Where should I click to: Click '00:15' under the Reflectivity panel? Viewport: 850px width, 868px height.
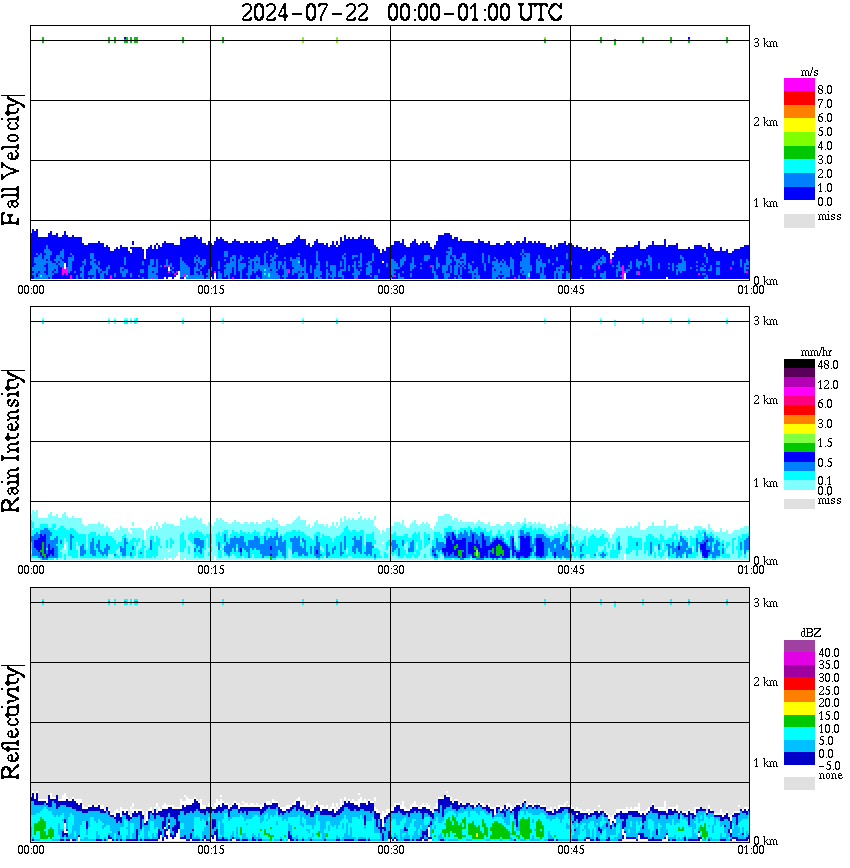point(211,850)
